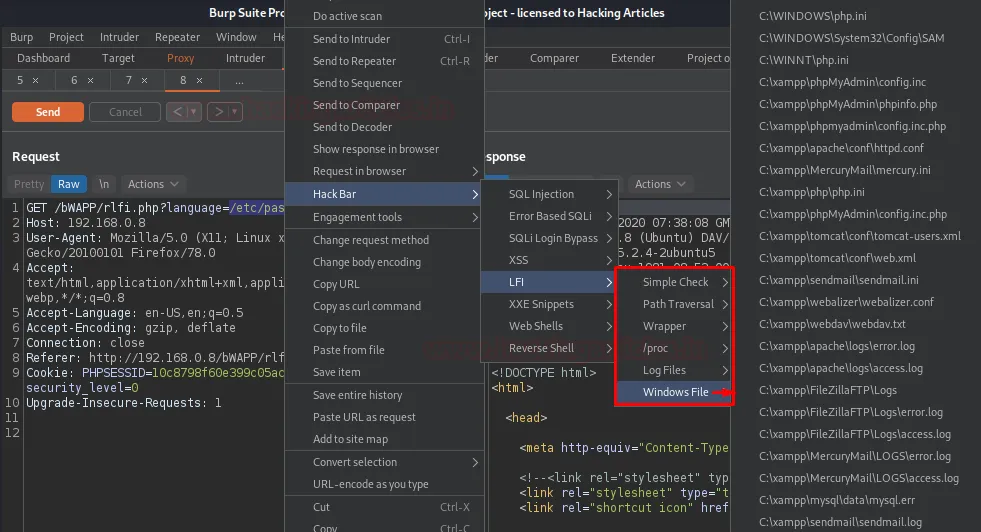This screenshot has height=532, width=981.
Task: Expand Simple Check submenu
Action: pos(674,282)
